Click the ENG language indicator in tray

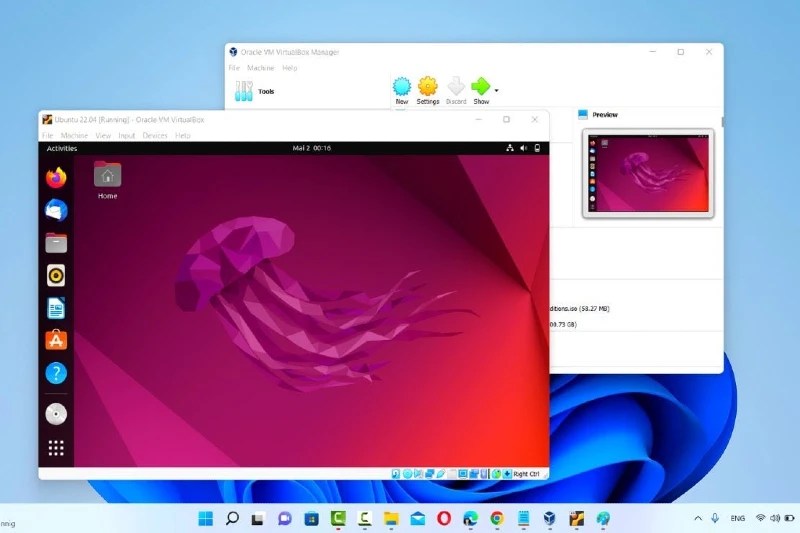tap(737, 518)
